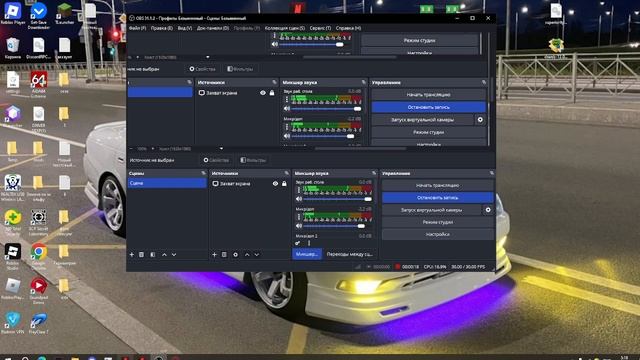Delete scene using Сцены toolbar trash icon
Screen dimensions: 640x360
tap(141, 255)
